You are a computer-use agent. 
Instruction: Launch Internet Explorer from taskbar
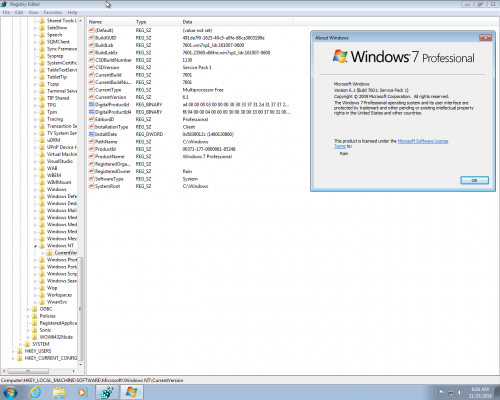tap(35, 392)
